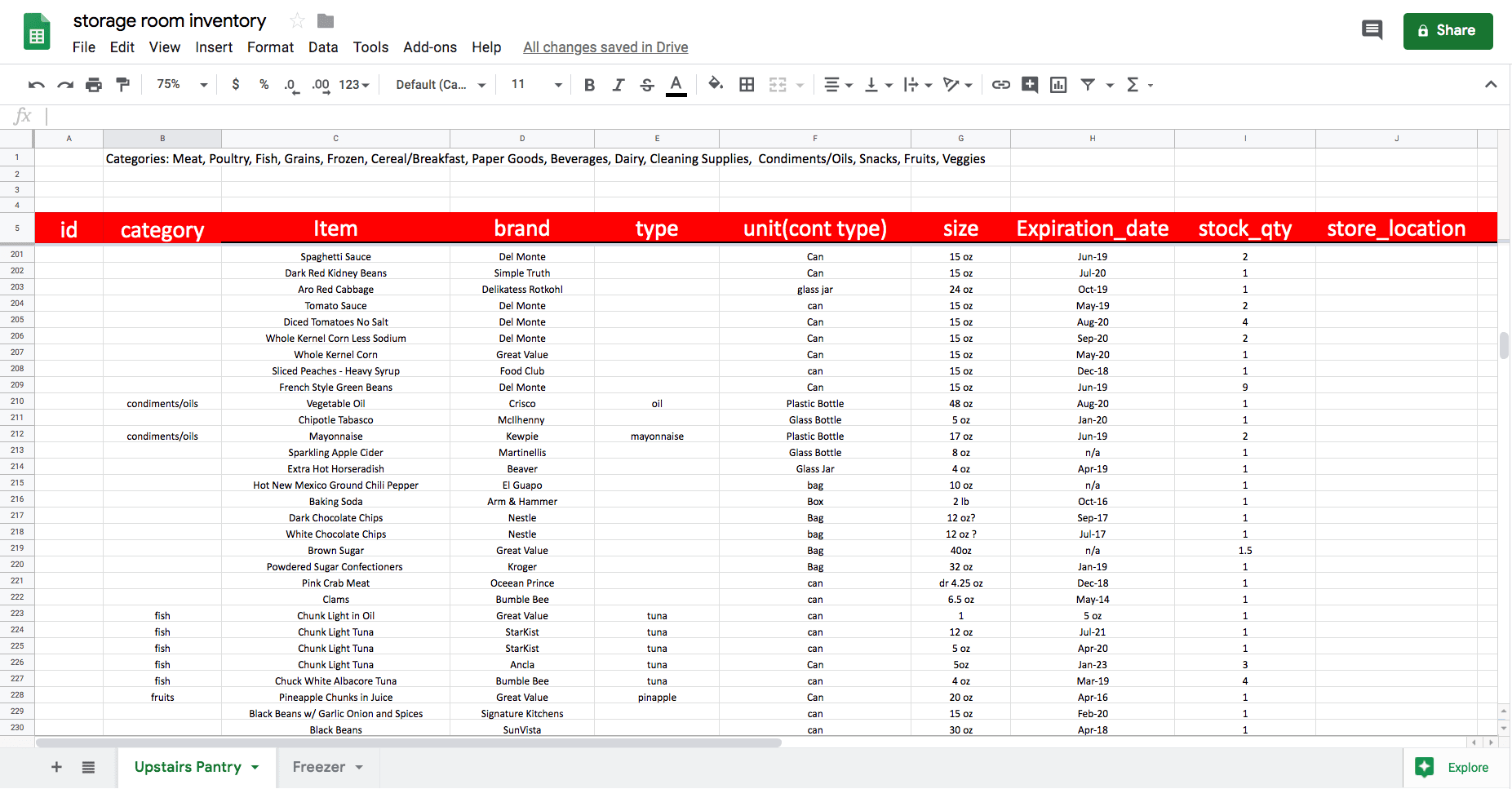Insert link with chain icon
The height and width of the screenshot is (789, 1512).
pos(1001,85)
